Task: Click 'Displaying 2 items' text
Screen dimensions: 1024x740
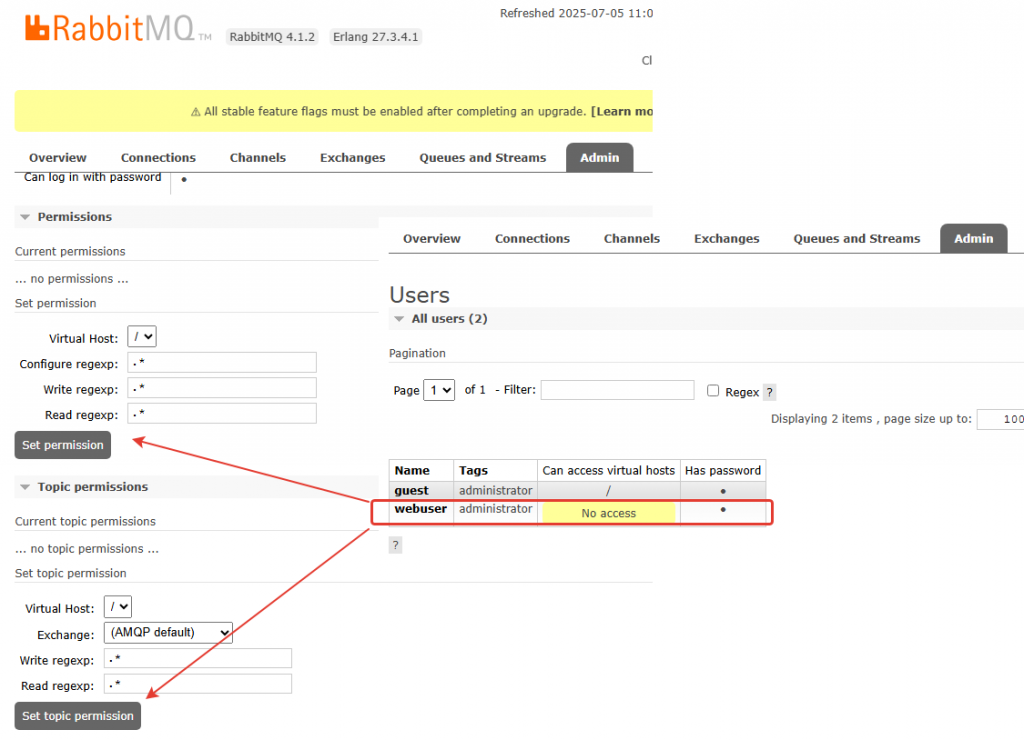Action: pos(822,419)
